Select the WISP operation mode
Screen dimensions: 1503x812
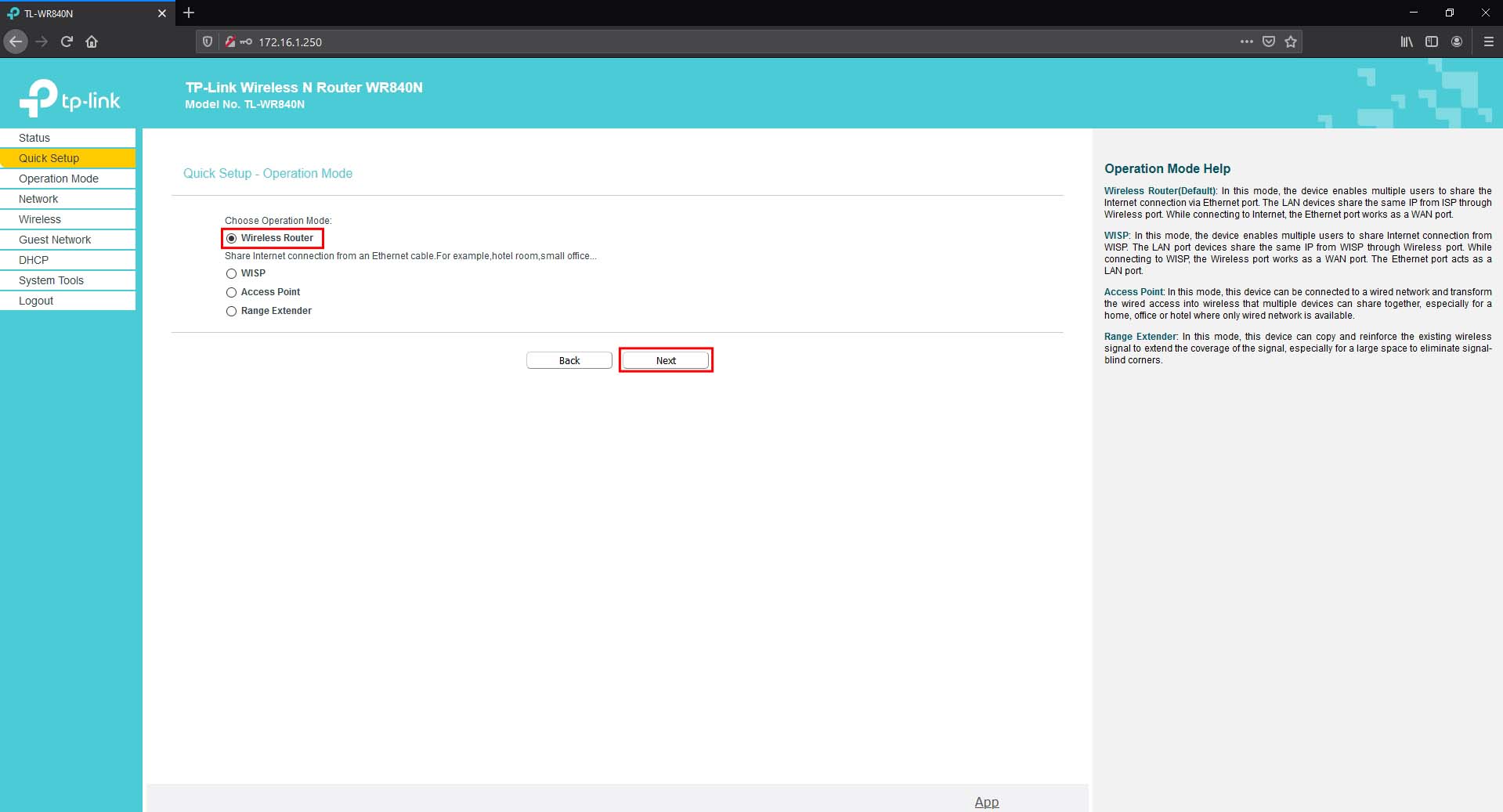point(231,273)
